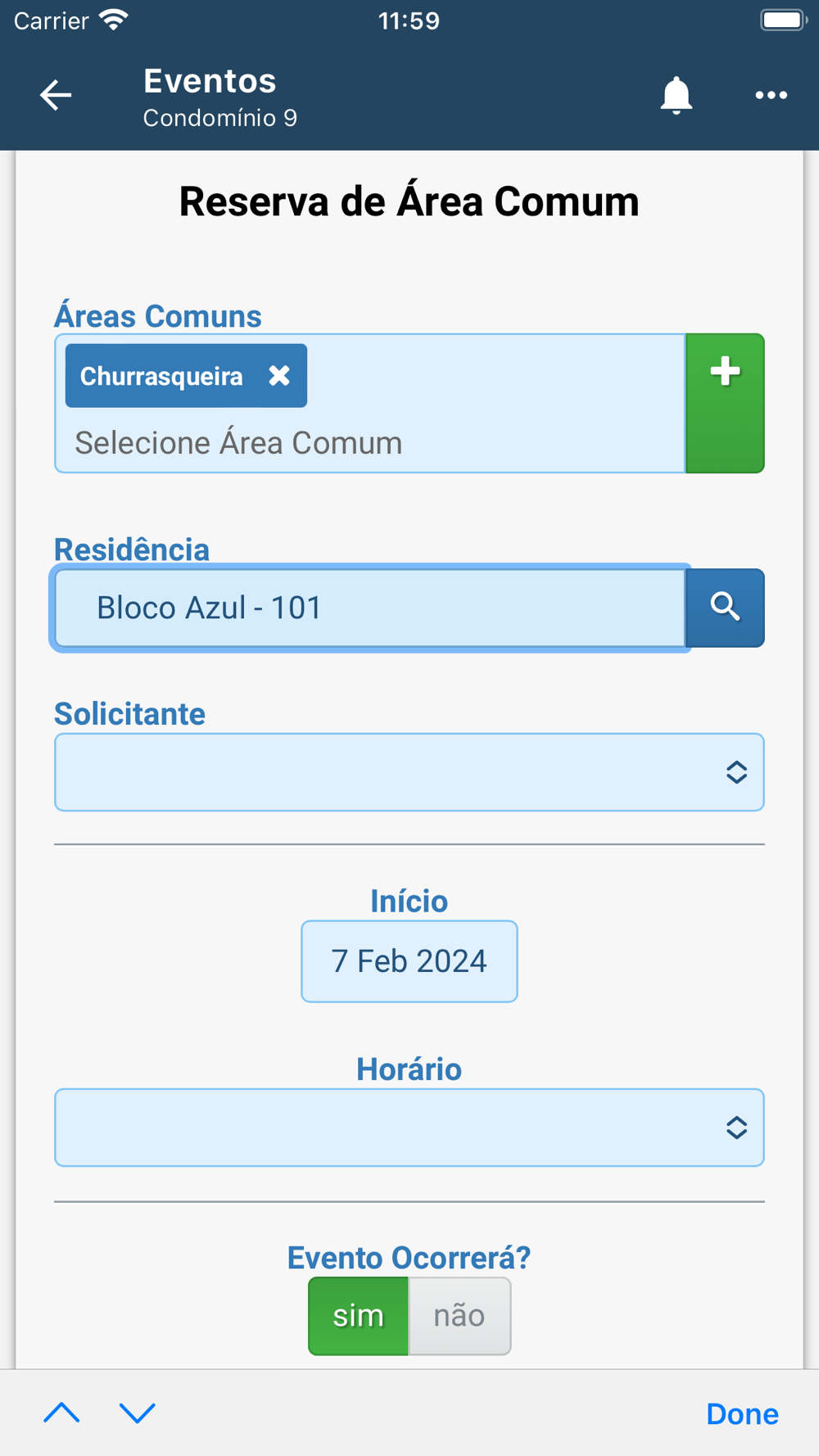This screenshot has width=819, height=1456.
Task: Select 'não' for Evento Ocorrerá
Action: pos(459,1316)
